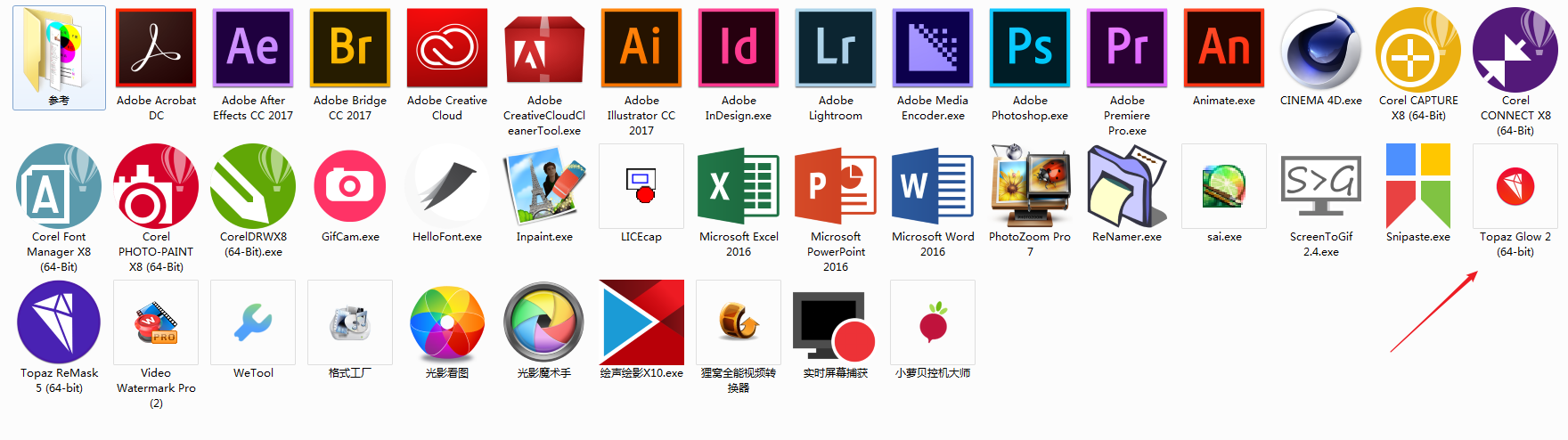
Task: Click the Microsoft Word 2016 icon
Action: pos(933,186)
